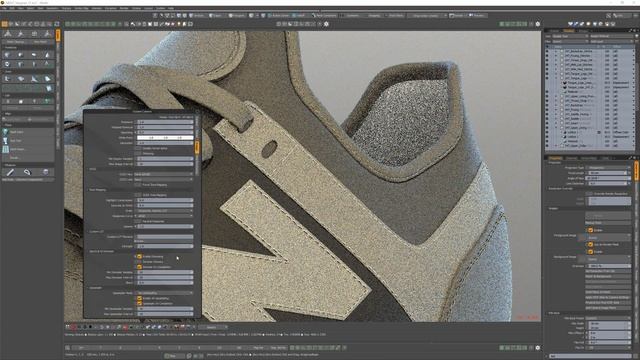This screenshot has width=640, height=360.
Task: Open the gear settings beside the bottom timeline
Action: pyautogui.click(x=538, y=348)
